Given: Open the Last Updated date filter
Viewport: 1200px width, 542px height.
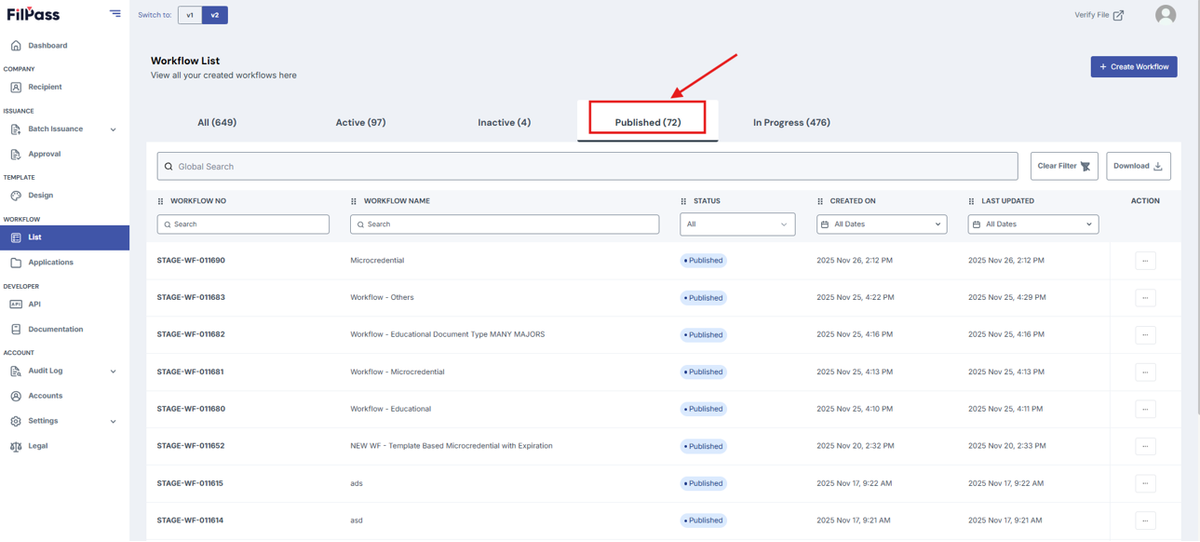Looking at the screenshot, I should pyautogui.click(x=1033, y=225).
